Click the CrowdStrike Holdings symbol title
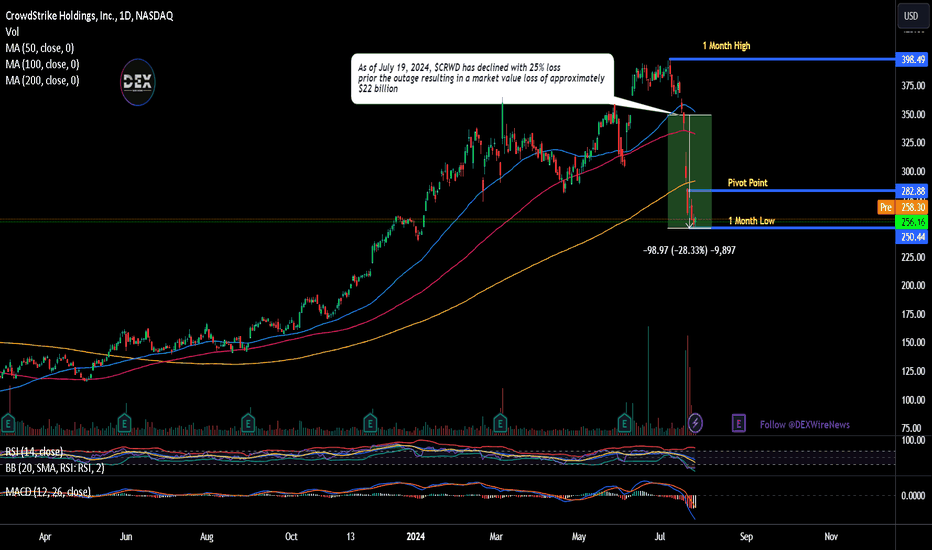The image size is (932, 550). [89, 16]
